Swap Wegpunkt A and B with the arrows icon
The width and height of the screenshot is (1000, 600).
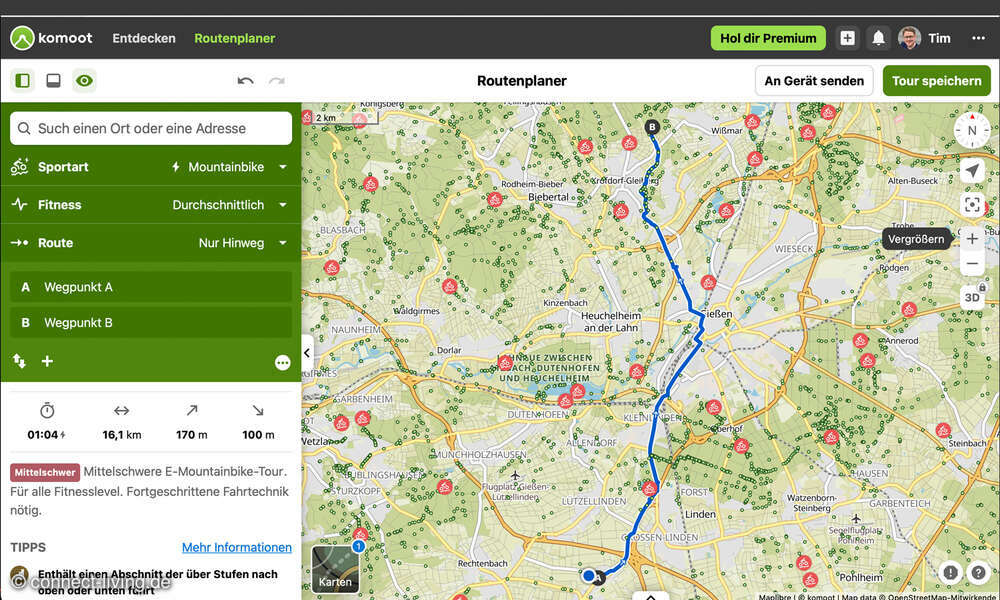pyautogui.click(x=18, y=361)
